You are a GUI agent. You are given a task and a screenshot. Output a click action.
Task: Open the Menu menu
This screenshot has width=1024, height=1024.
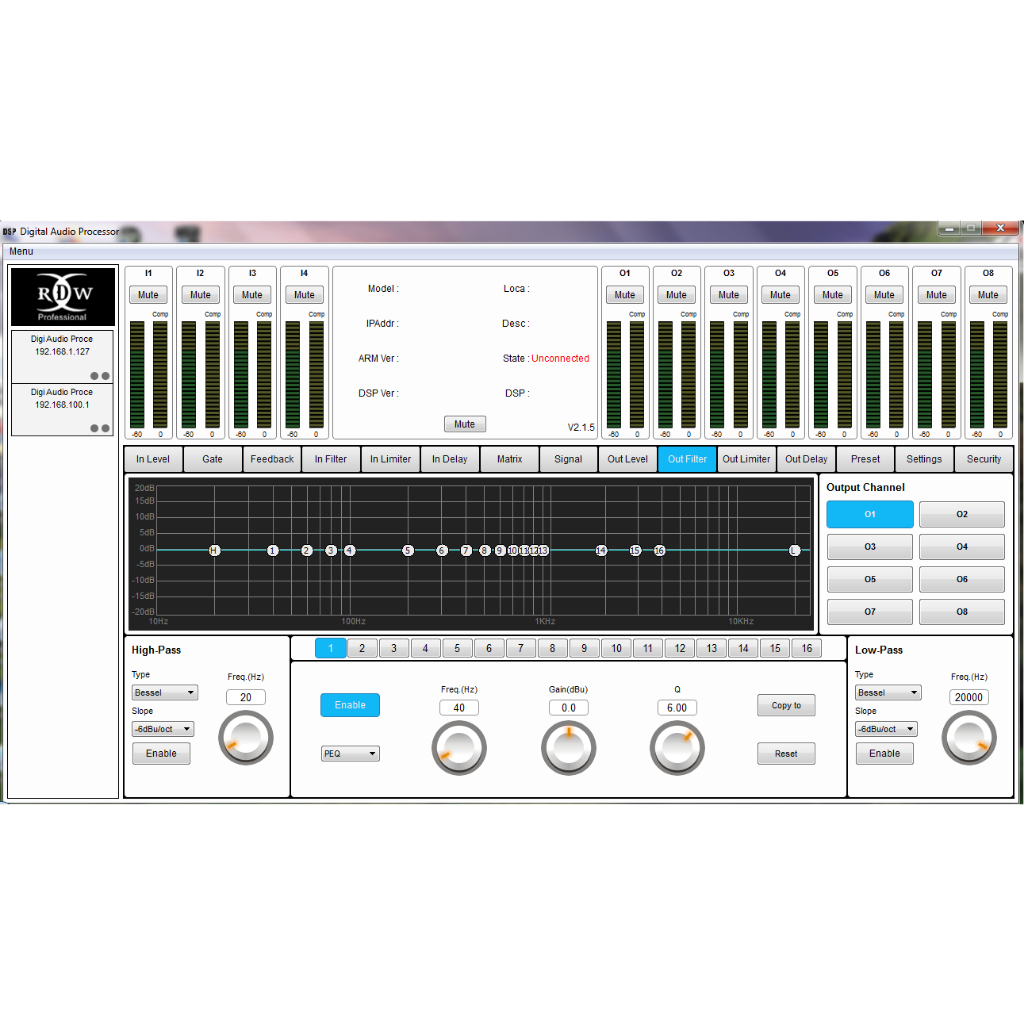click(21, 251)
